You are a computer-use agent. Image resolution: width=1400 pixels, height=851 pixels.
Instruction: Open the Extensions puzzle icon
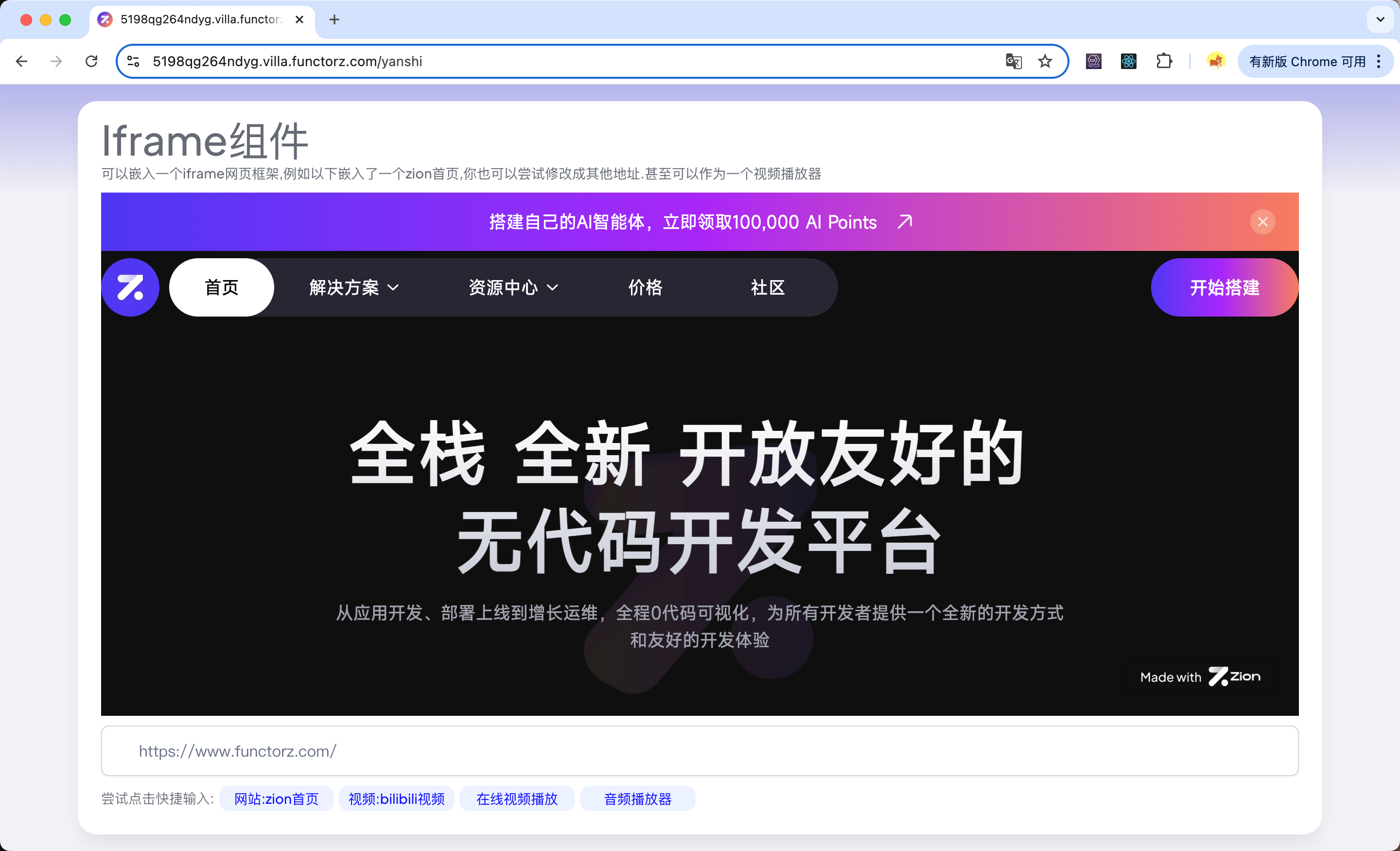(x=1164, y=61)
